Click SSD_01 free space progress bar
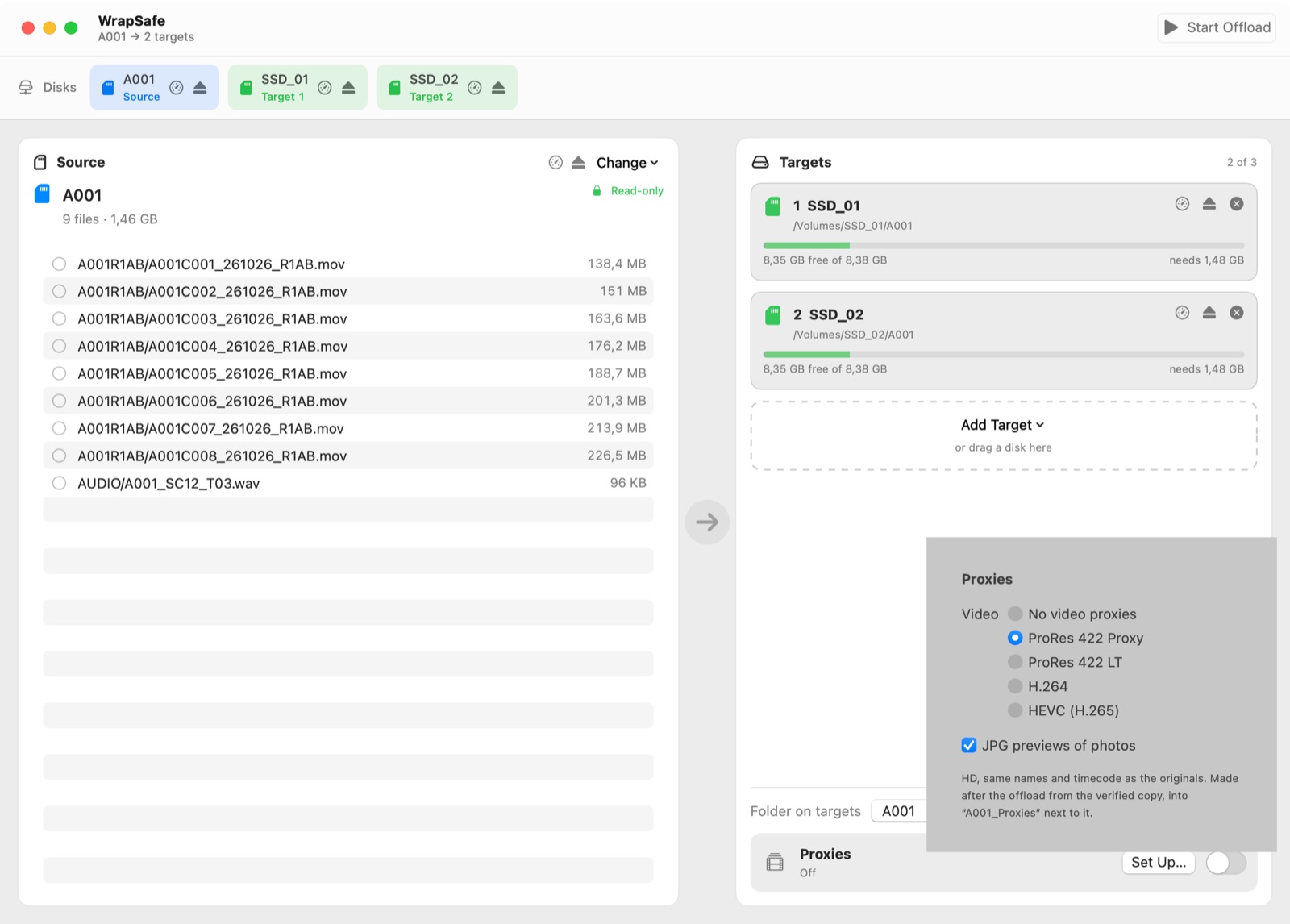The width and height of the screenshot is (1290, 924). coord(1003,245)
